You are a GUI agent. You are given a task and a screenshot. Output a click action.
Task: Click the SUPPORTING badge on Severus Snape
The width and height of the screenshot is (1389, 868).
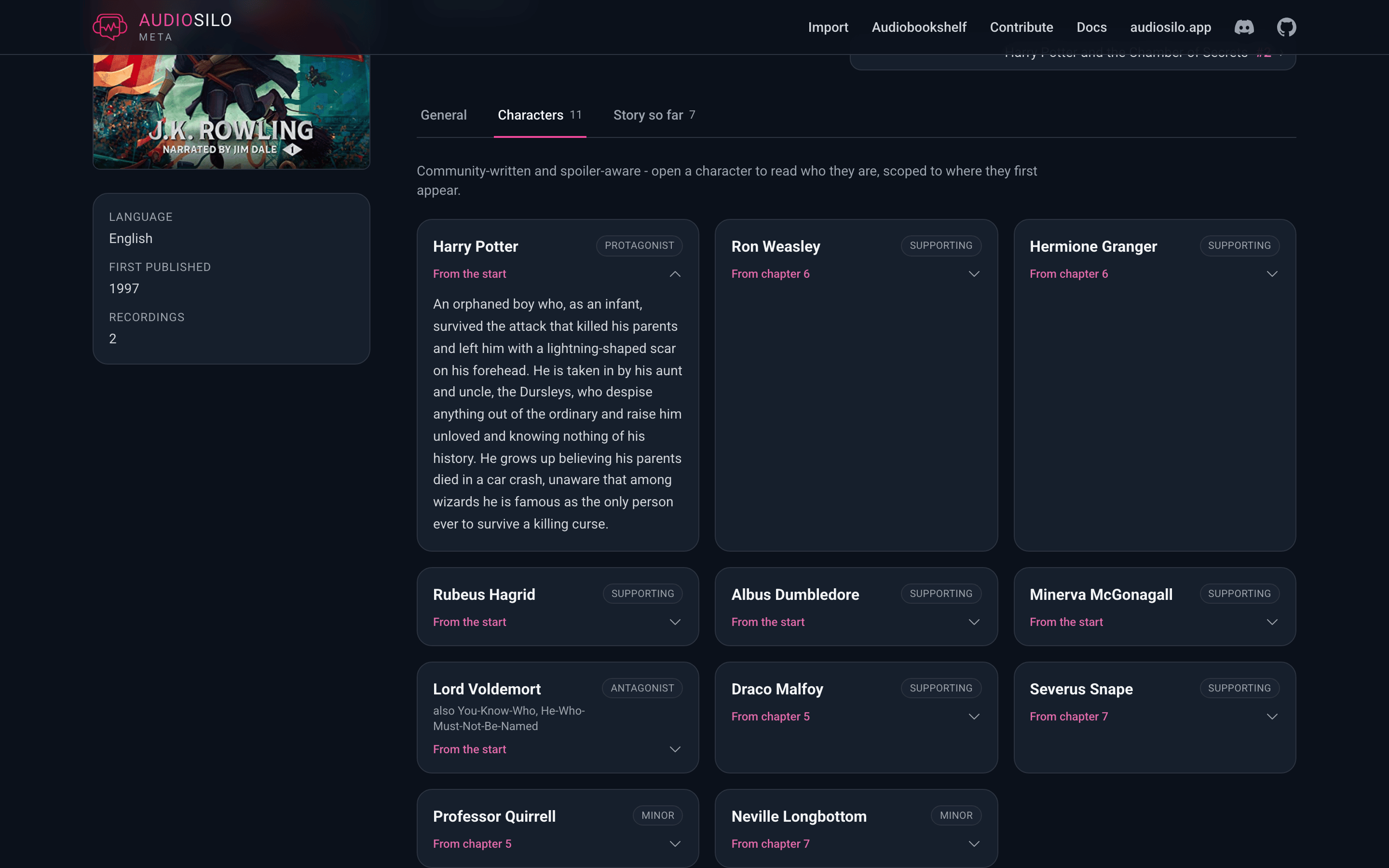click(x=1239, y=688)
